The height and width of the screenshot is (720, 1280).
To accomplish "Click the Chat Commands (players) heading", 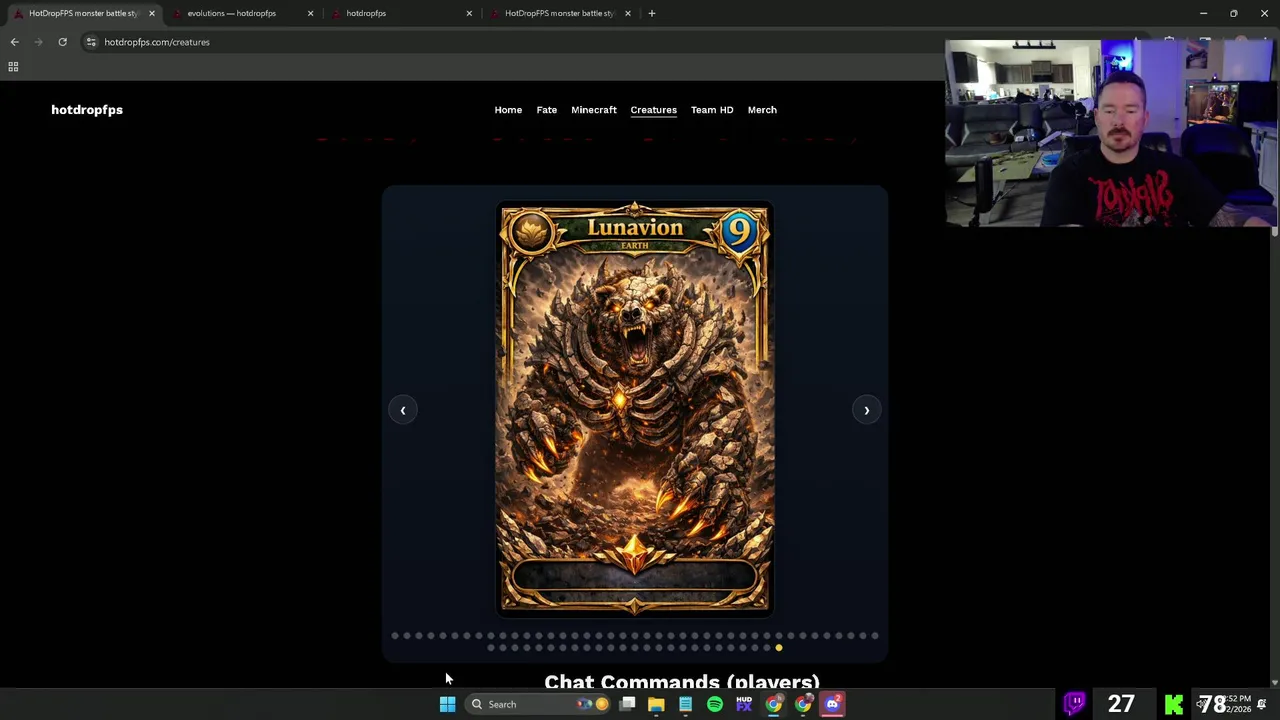I will coord(682,681).
